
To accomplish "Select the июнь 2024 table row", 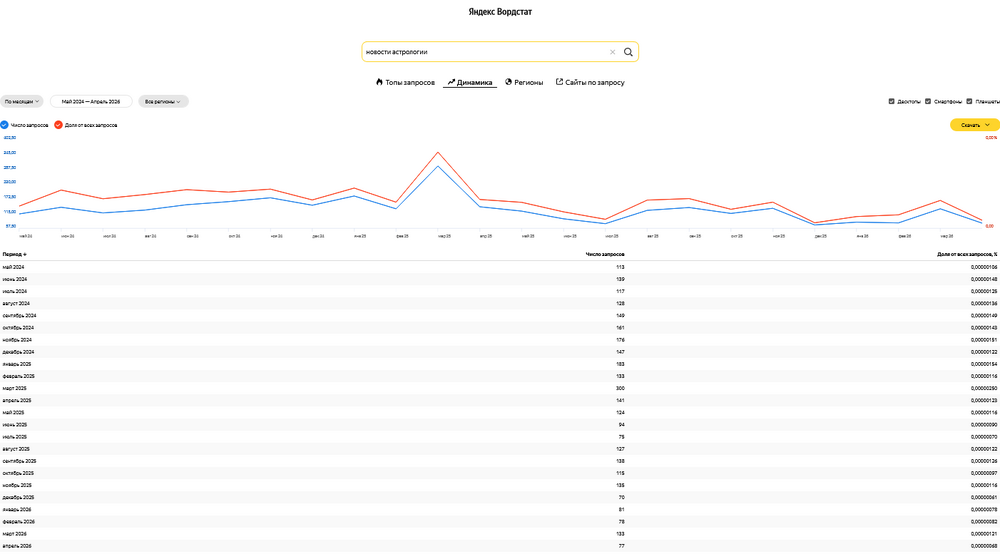I will 500,279.
